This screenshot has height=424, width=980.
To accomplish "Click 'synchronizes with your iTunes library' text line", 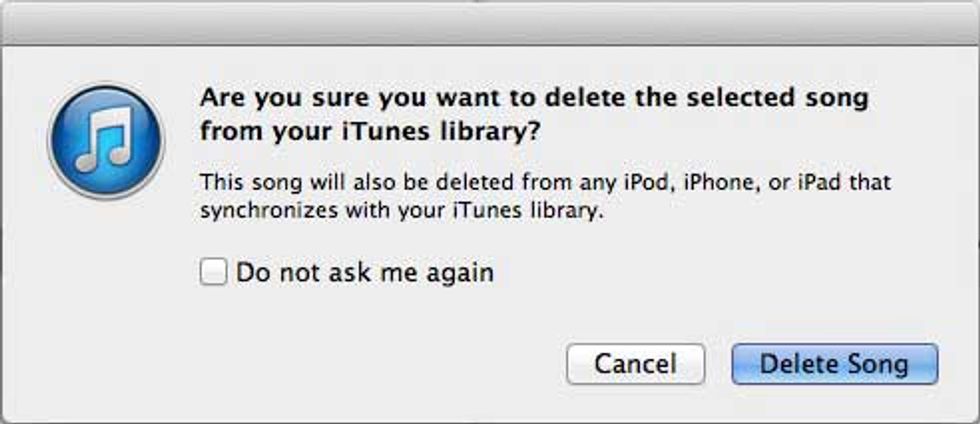I will tap(402, 211).
